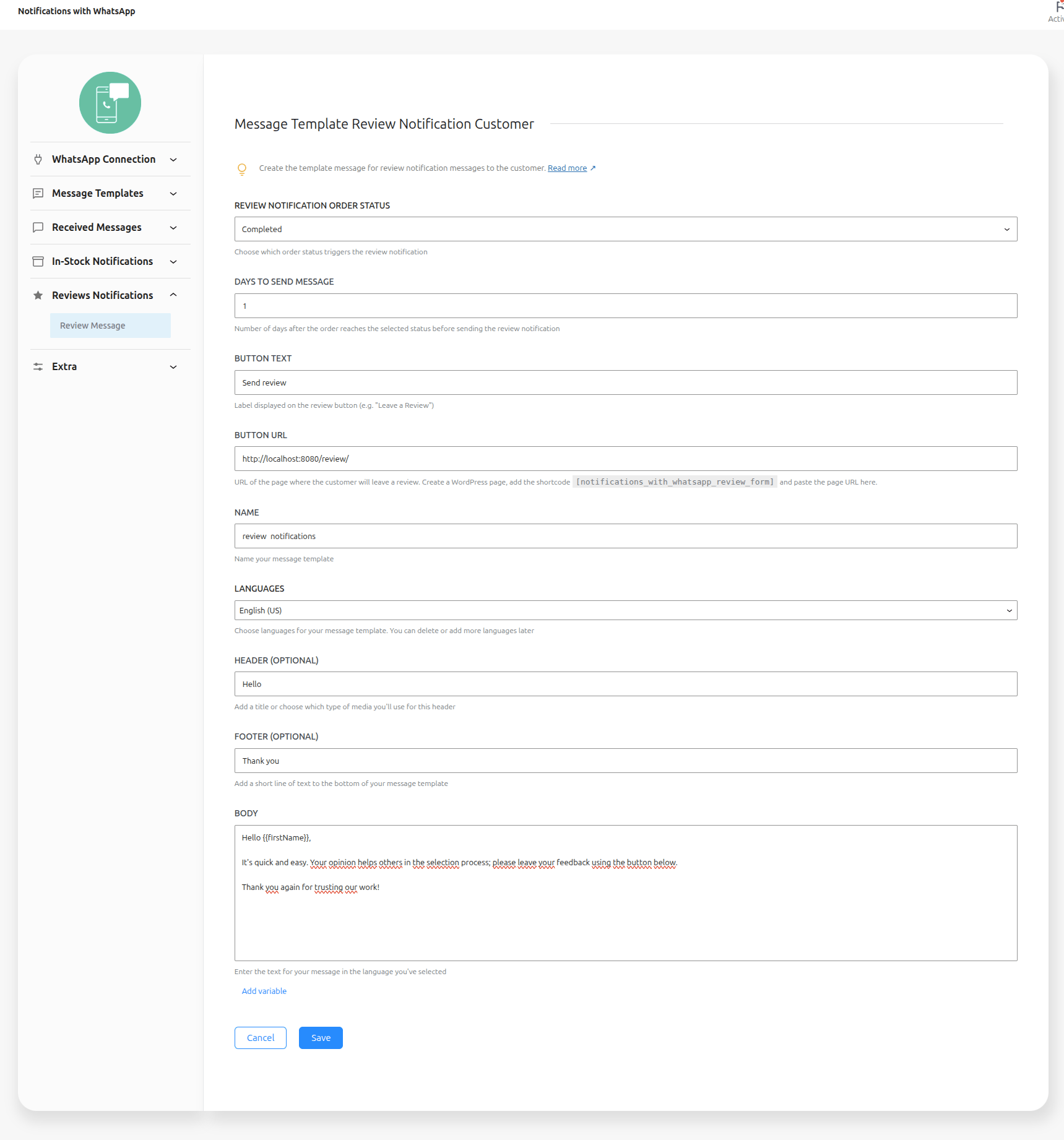
Task: Click the lightbulb tip icon
Action: tap(242, 169)
